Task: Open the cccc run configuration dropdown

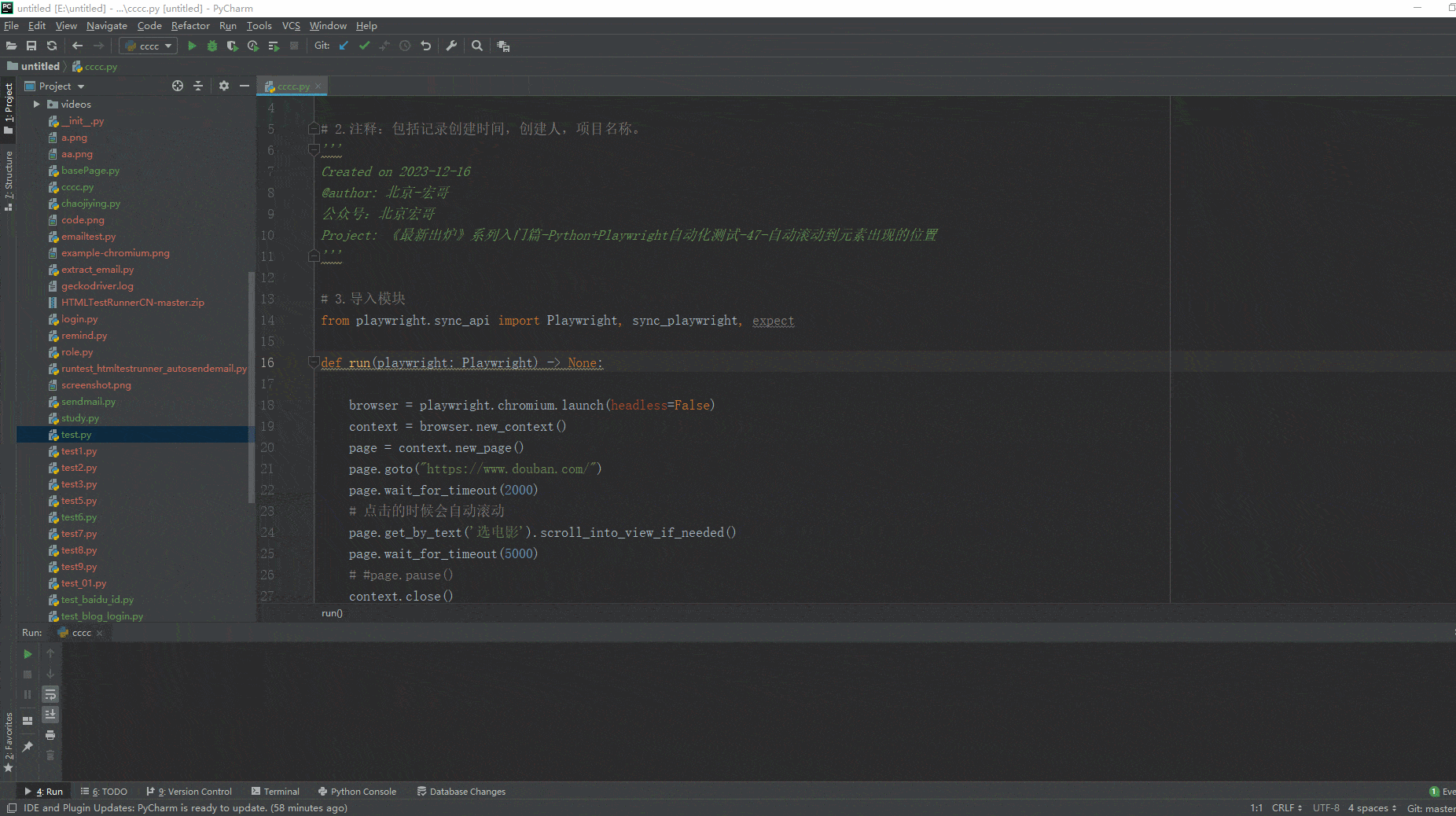Action: pyautogui.click(x=149, y=46)
